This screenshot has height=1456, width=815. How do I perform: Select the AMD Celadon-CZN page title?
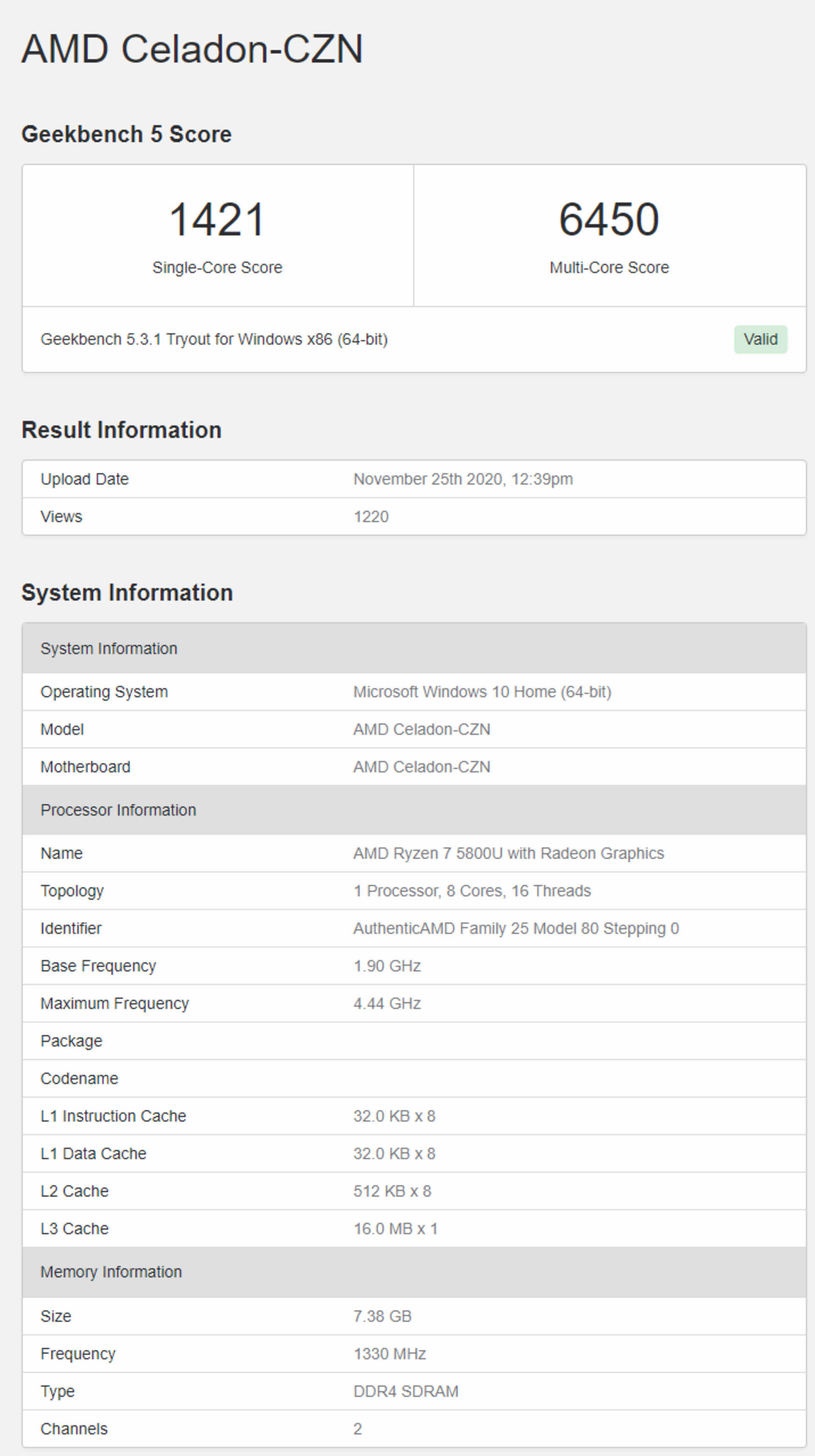tap(192, 49)
